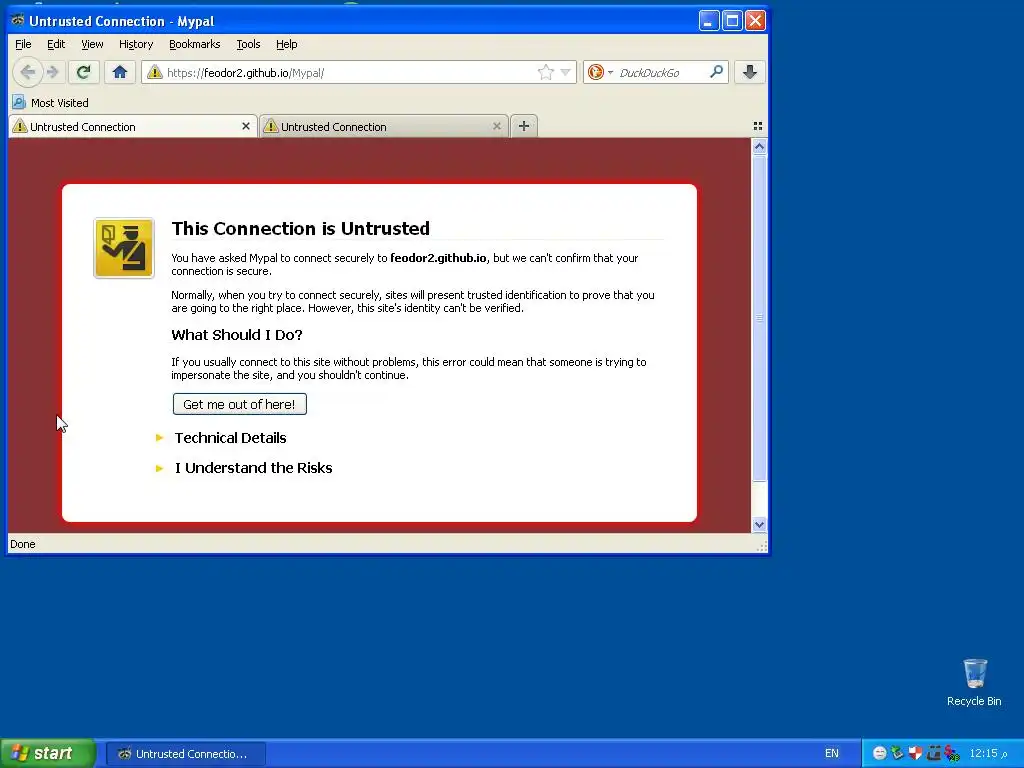The width and height of the screenshot is (1024, 768).
Task: Open the tab groups grid icon
Action: (758, 126)
